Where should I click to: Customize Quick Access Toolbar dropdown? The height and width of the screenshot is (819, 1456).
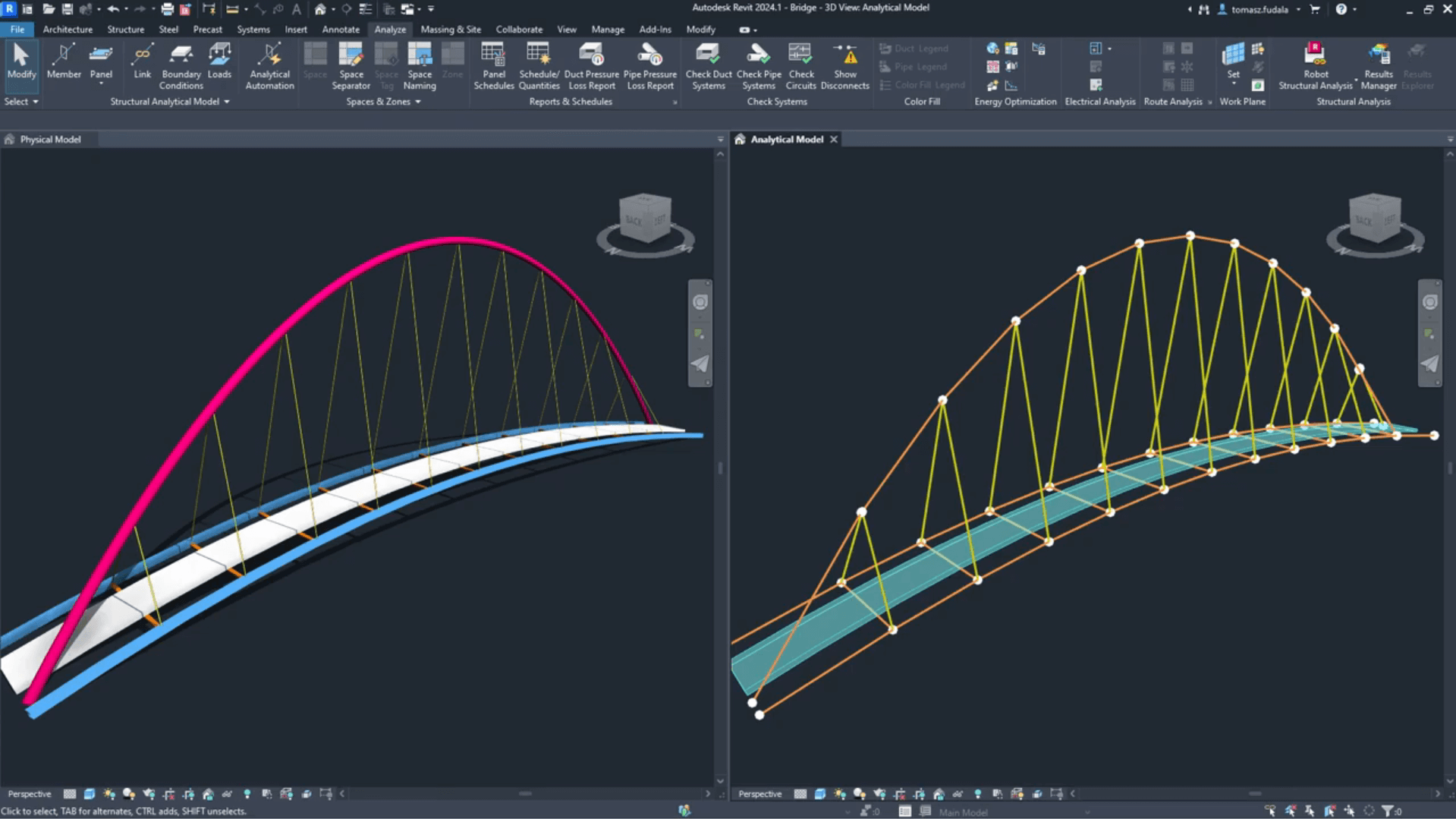click(x=431, y=9)
